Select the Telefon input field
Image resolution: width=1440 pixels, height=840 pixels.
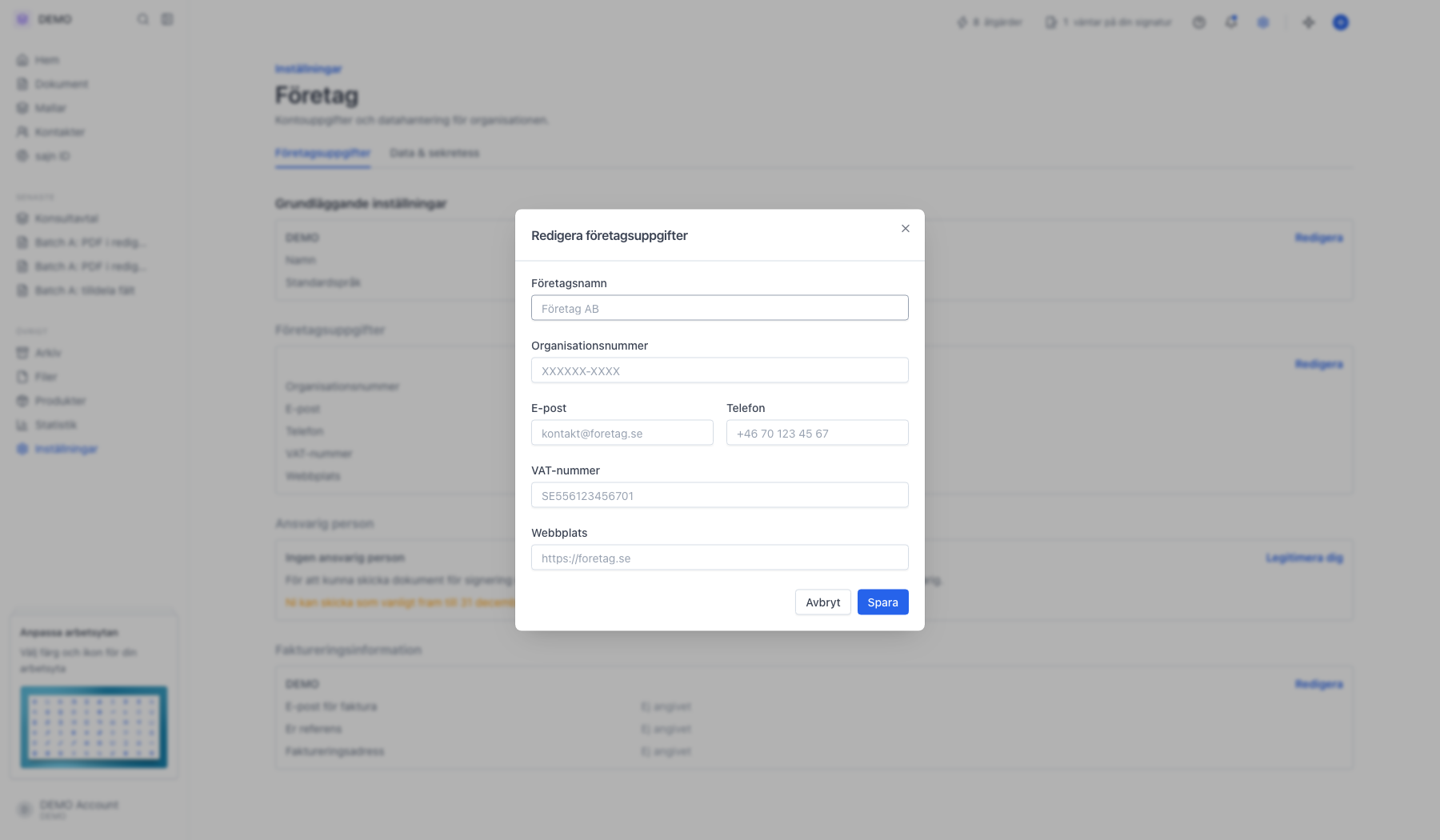tap(818, 433)
